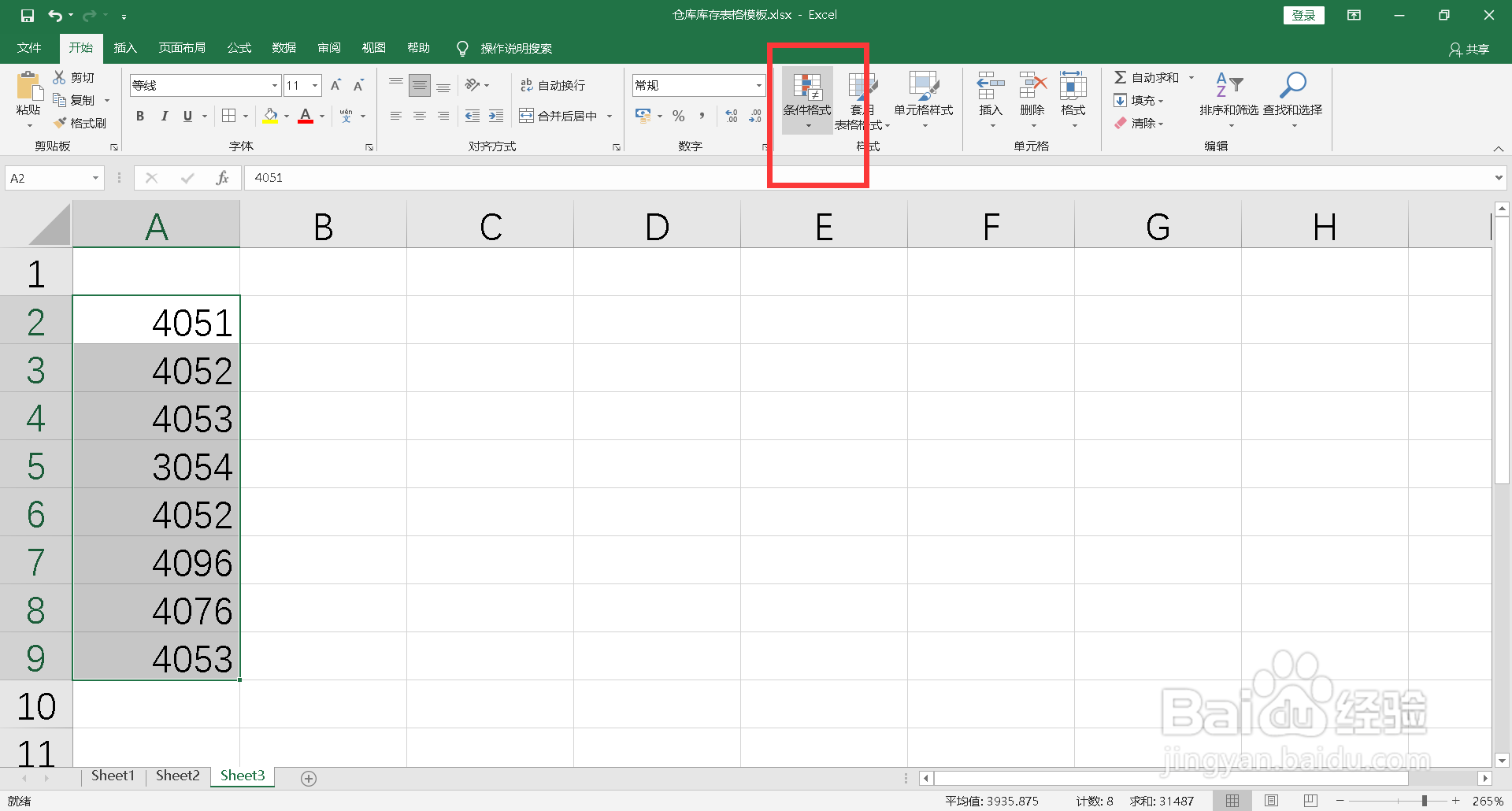The image size is (1512, 811).
Task: Click the Decrease Font Size icon
Action: click(359, 85)
